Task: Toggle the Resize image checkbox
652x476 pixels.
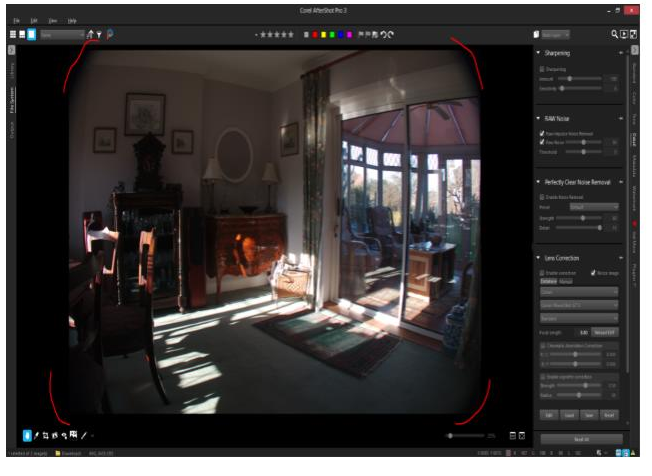Action: pos(593,273)
